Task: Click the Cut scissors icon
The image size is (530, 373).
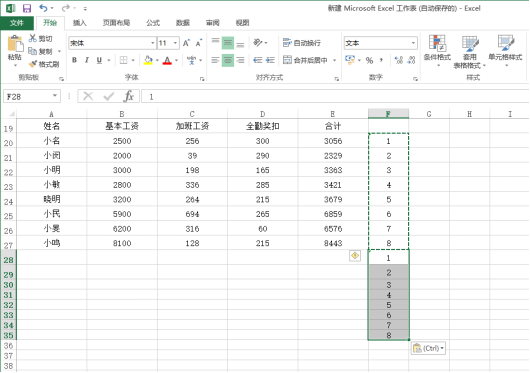Action: (x=32, y=38)
